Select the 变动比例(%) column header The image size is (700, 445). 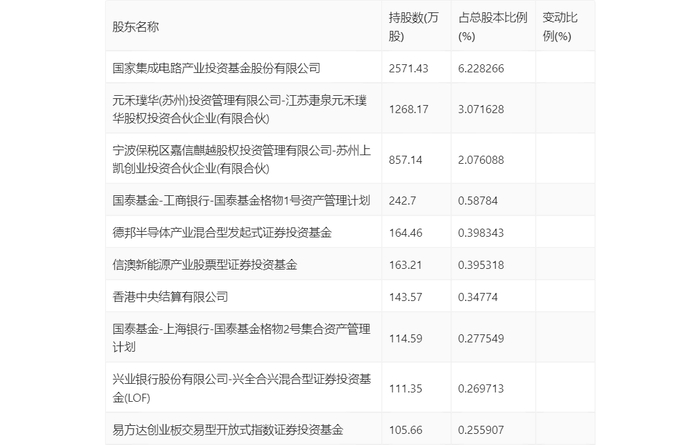tap(560, 27)
